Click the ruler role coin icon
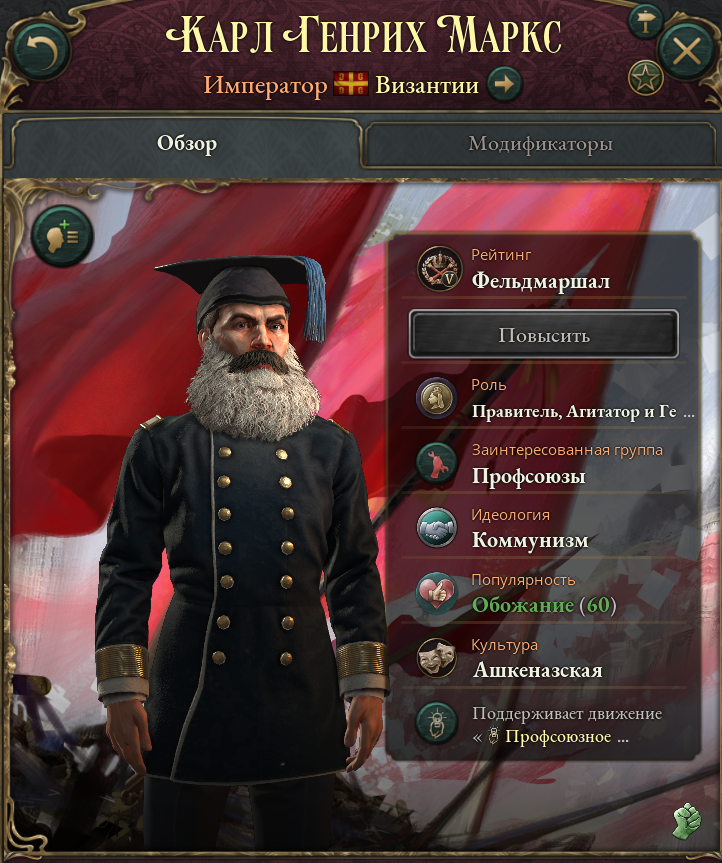 coord(436,398)
